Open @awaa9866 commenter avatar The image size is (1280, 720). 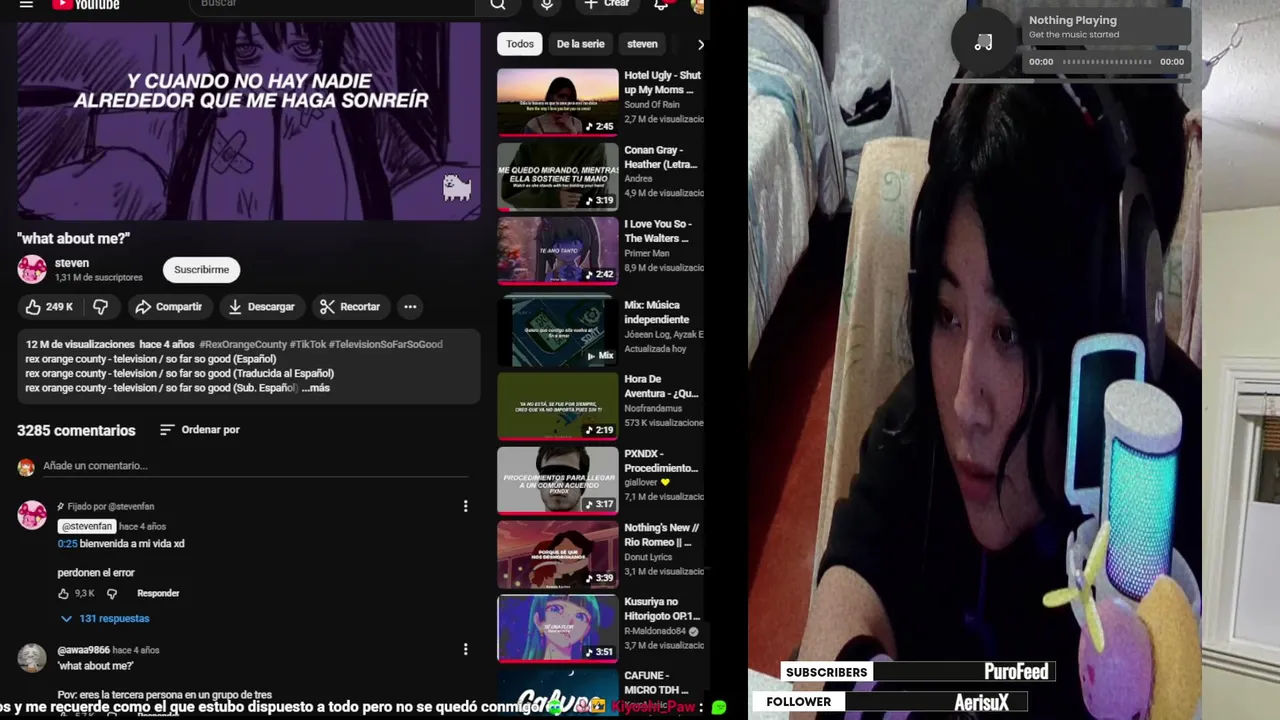pos(32,658)
